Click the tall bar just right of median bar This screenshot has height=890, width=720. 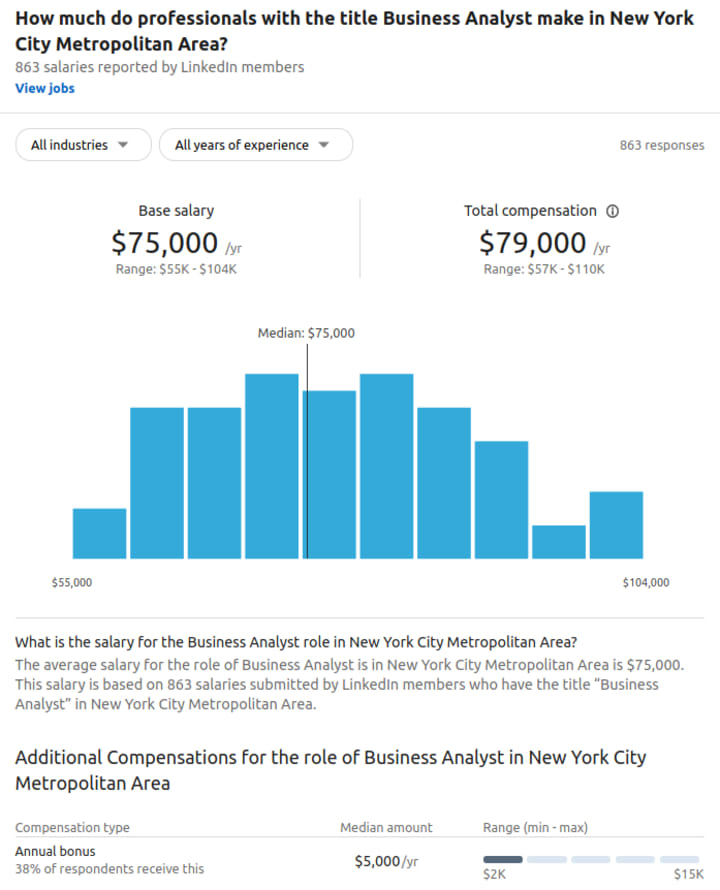(x=387, y=466)
